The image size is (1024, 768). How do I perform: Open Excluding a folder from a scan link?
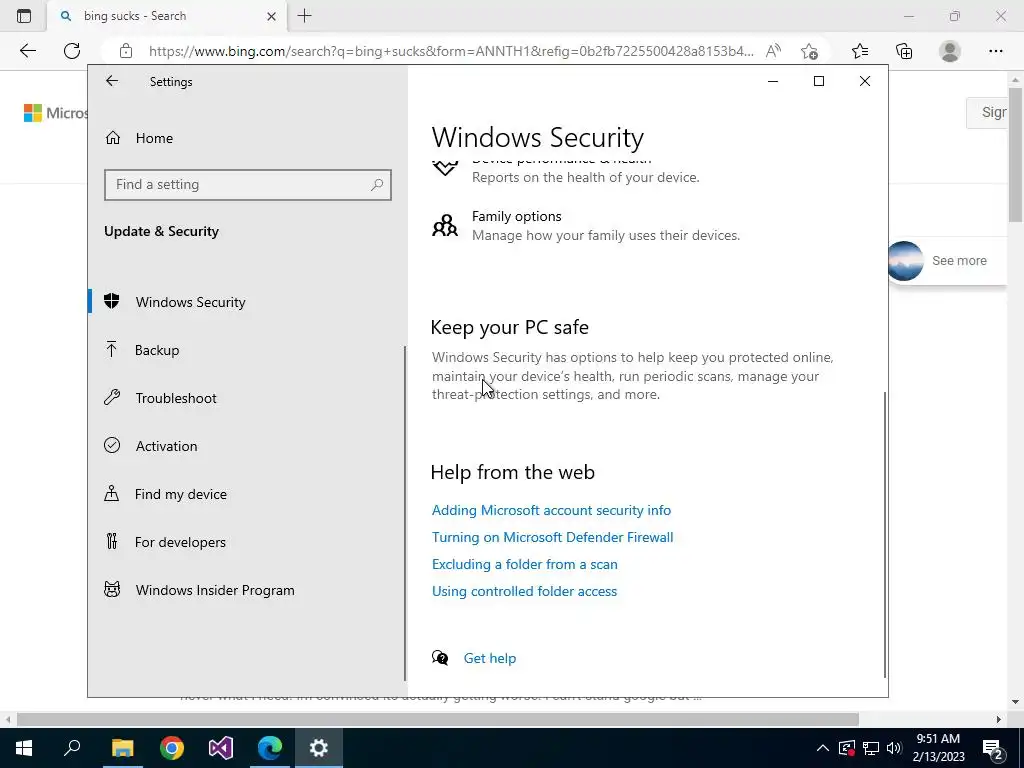point(524,564)
